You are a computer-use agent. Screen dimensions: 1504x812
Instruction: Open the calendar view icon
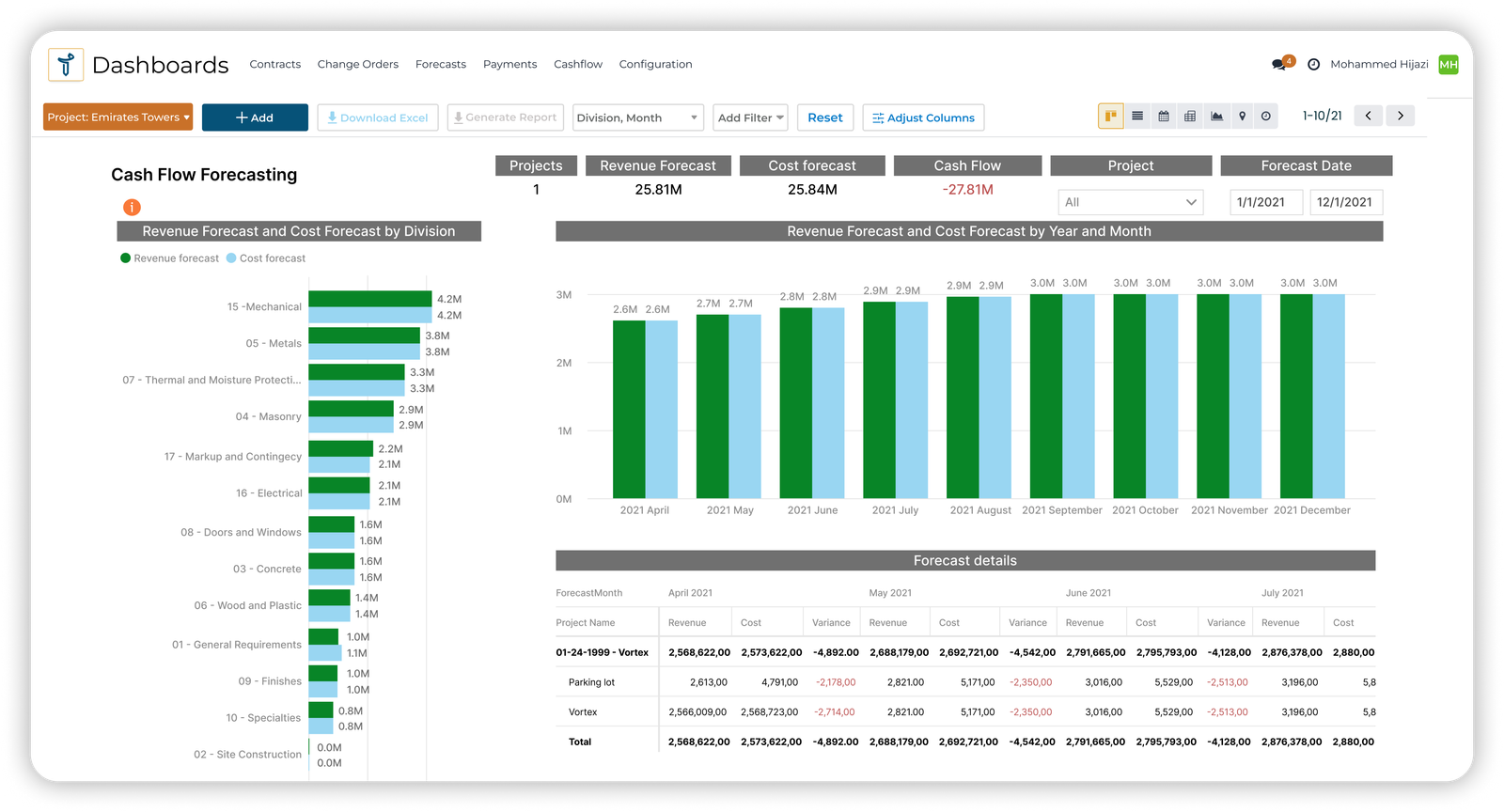point(1164,117)
